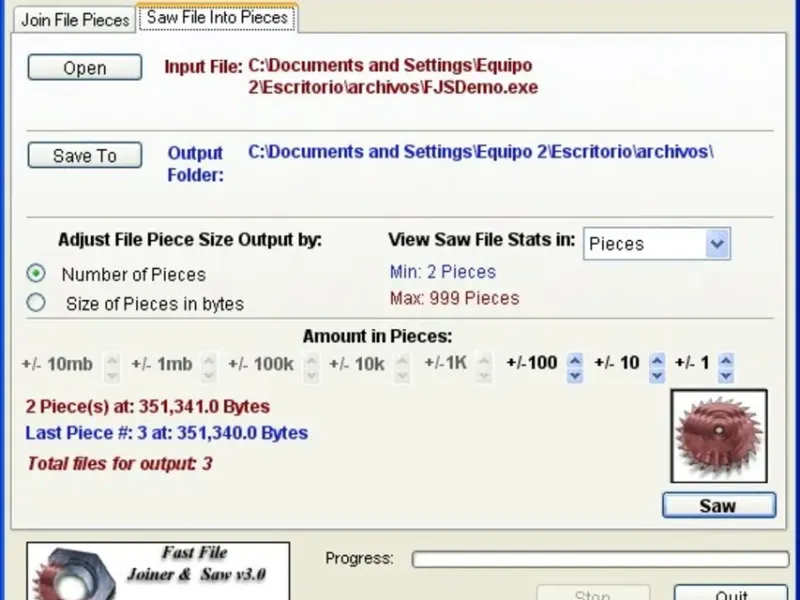Select the Saw File Into Pieces tab
800x600 pixels.
(217, 18)
